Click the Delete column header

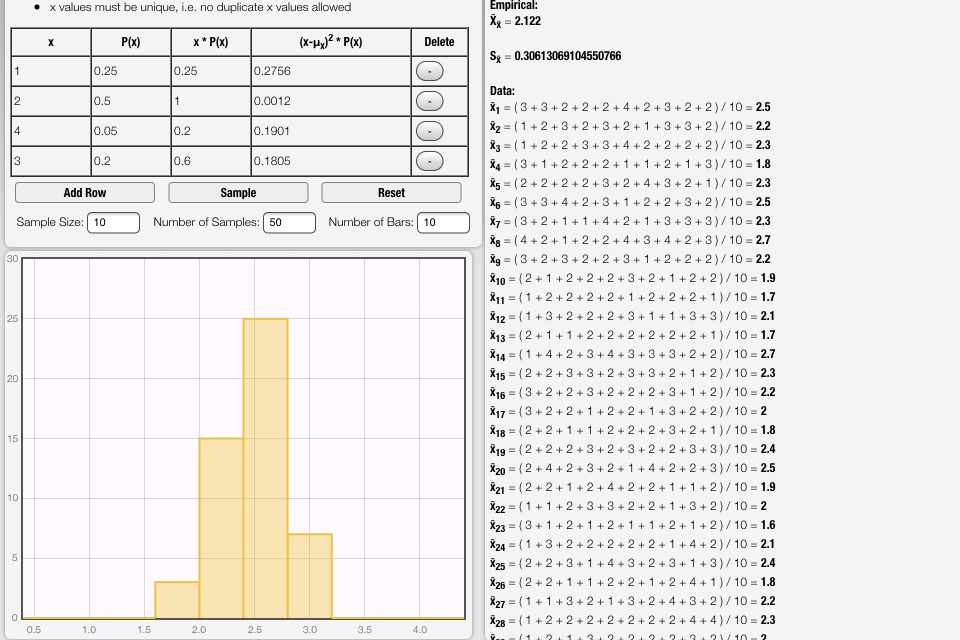pos(440,42)
